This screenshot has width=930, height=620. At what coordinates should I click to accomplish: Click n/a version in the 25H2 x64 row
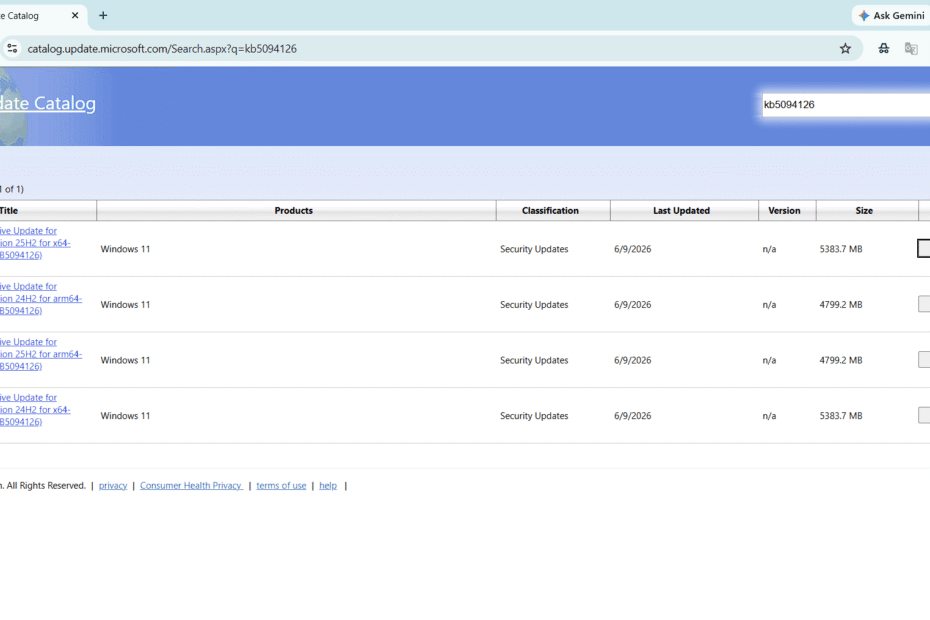[x=769, y=249]
